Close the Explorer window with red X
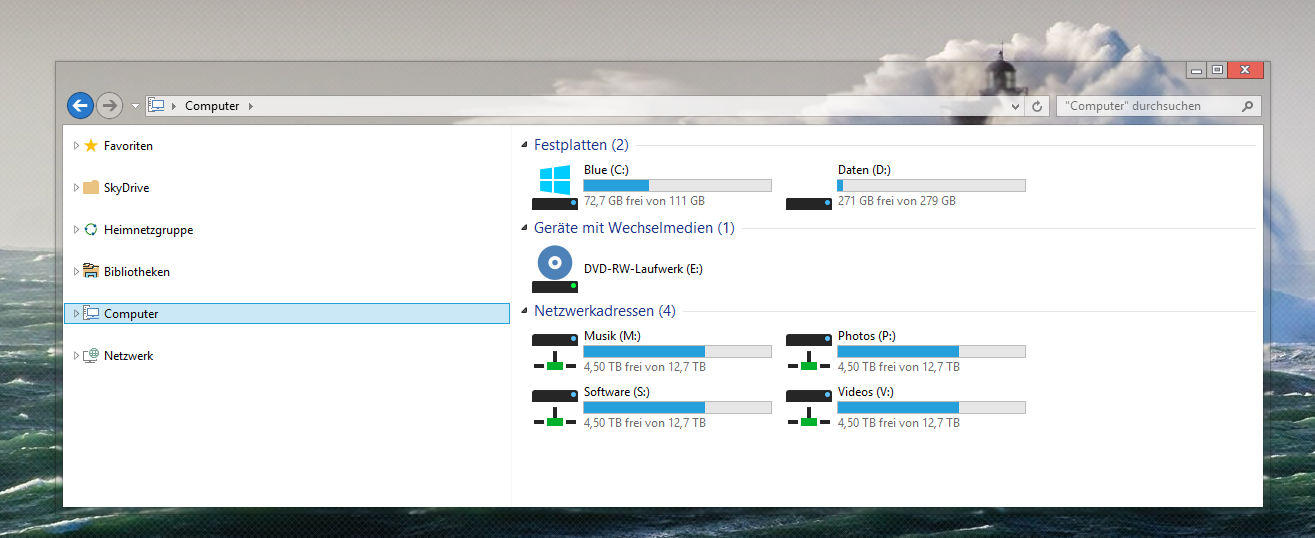The width and height of the screenshot is (1315, 538). point(1245,69)
